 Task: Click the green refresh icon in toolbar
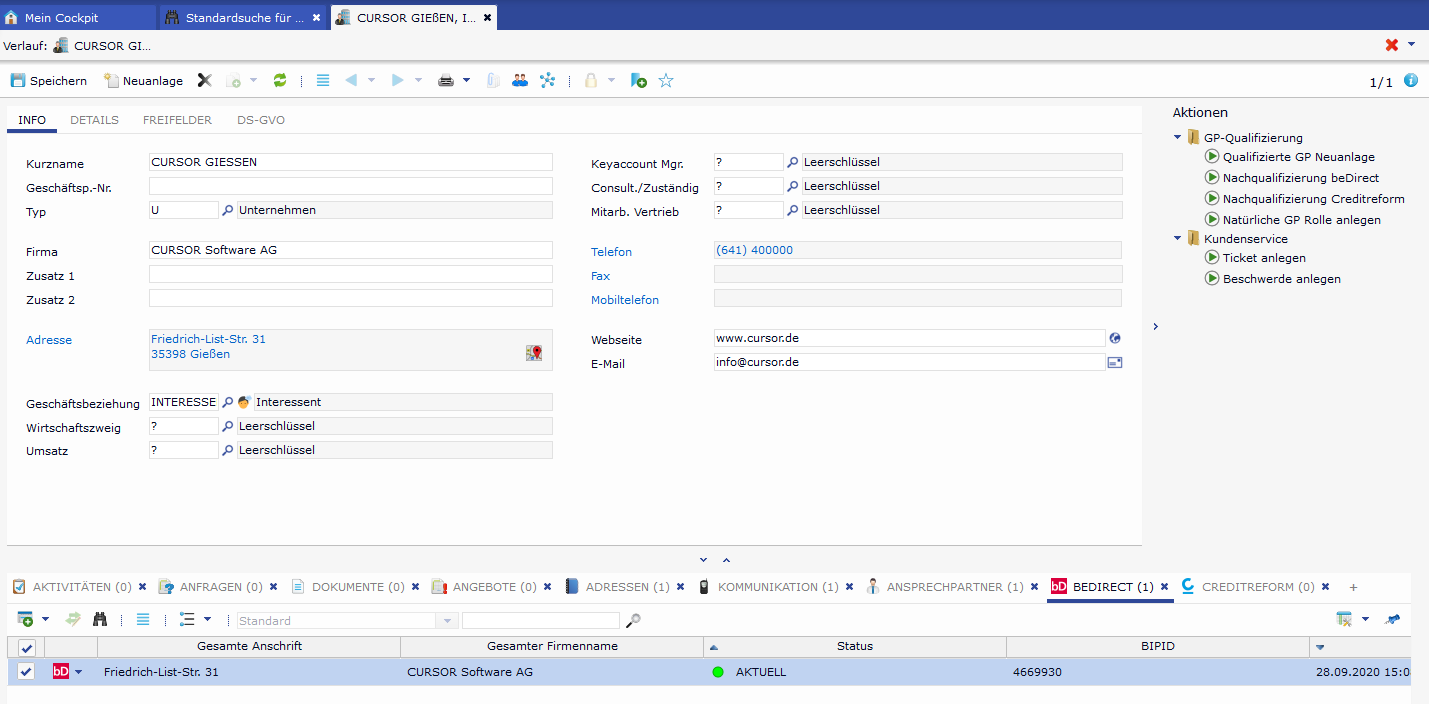click(280, 81)
